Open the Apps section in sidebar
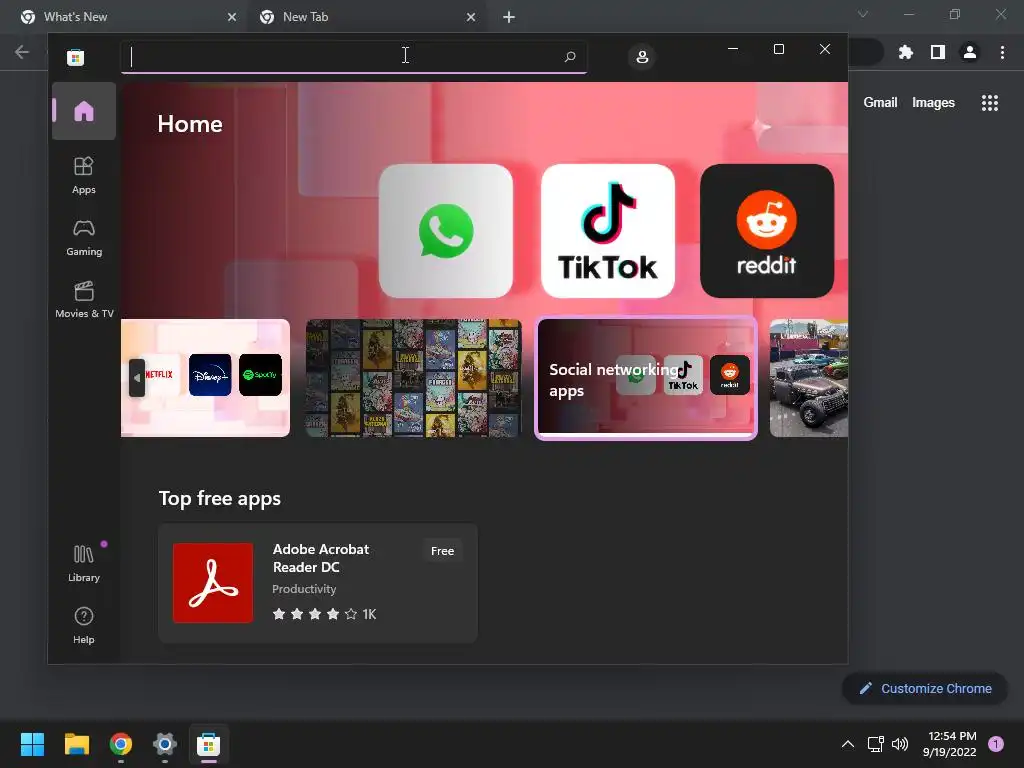Viewport: 1024px width, 768px height. (x=84, y=175)
